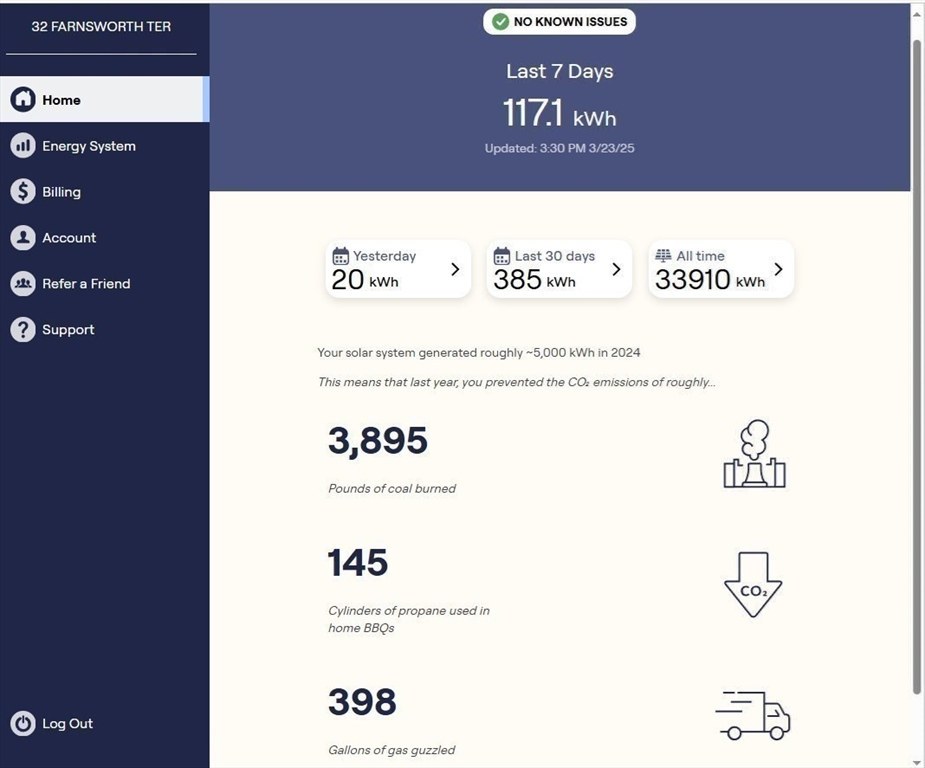Open the Account menu item
Image resolution: width=925 pixels, height=768 pixels.
104,237
